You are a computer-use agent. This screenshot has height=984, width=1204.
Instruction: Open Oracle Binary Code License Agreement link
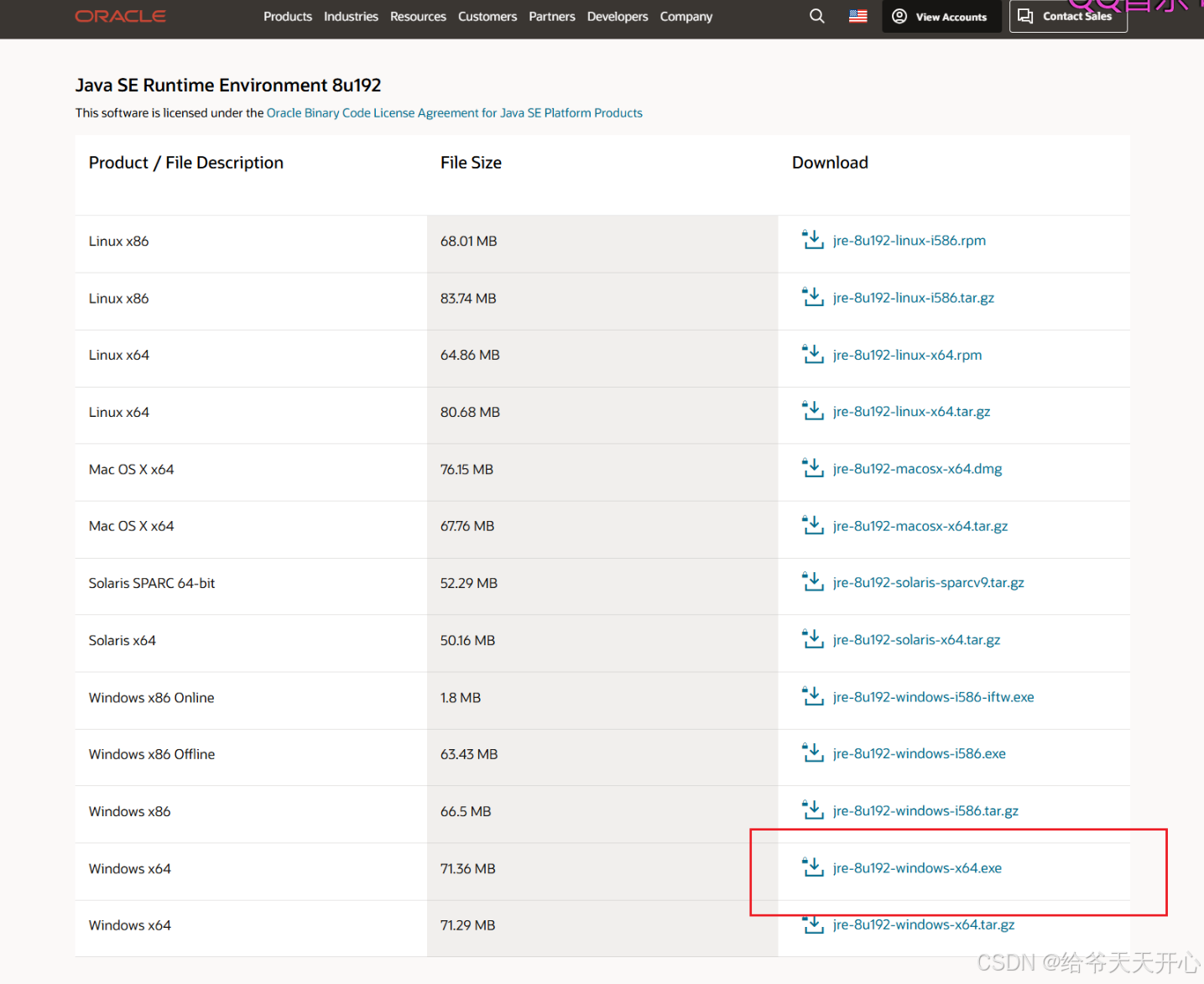pos(455,112)
